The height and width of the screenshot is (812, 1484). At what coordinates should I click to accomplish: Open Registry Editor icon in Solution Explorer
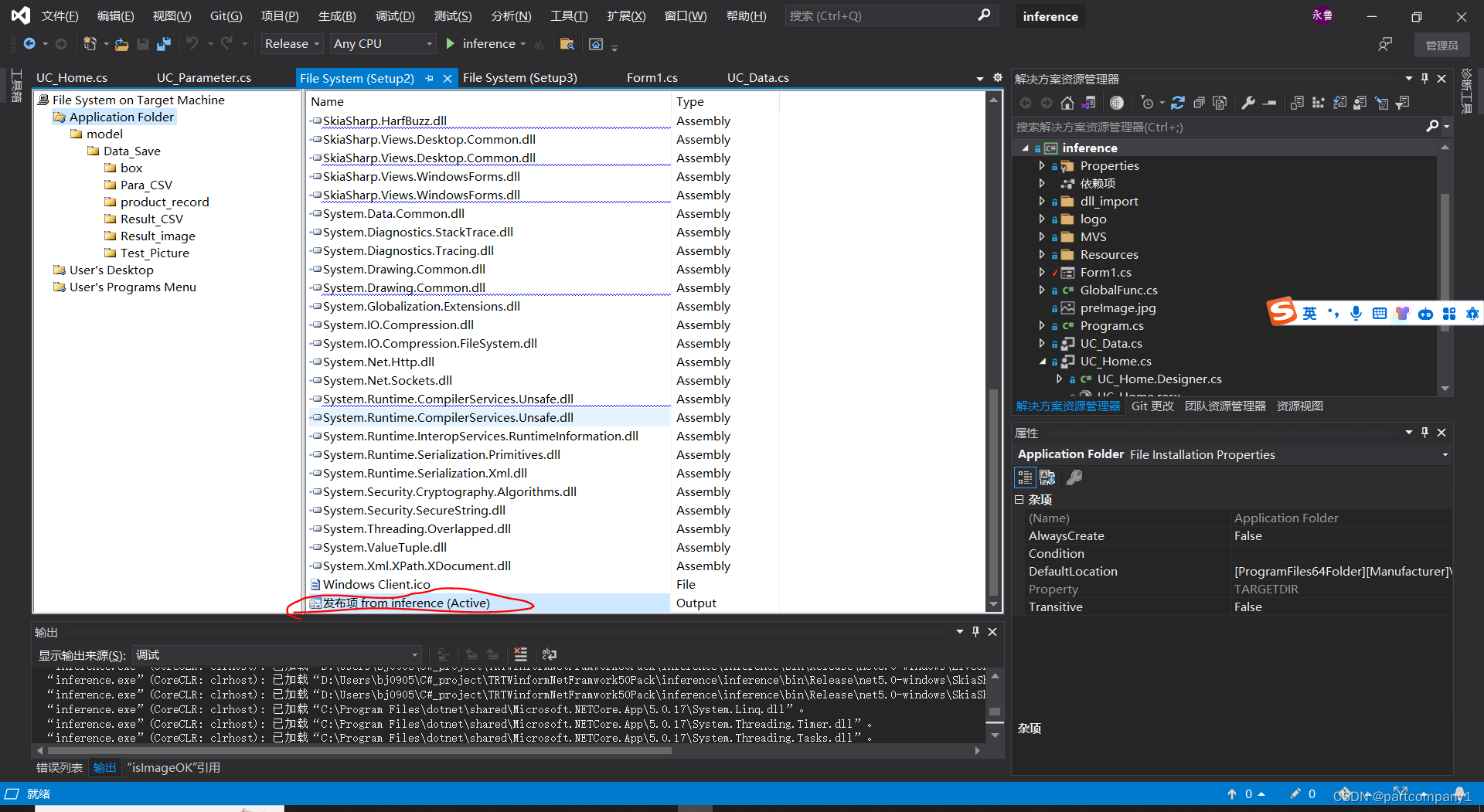(x=1319, y=103)
